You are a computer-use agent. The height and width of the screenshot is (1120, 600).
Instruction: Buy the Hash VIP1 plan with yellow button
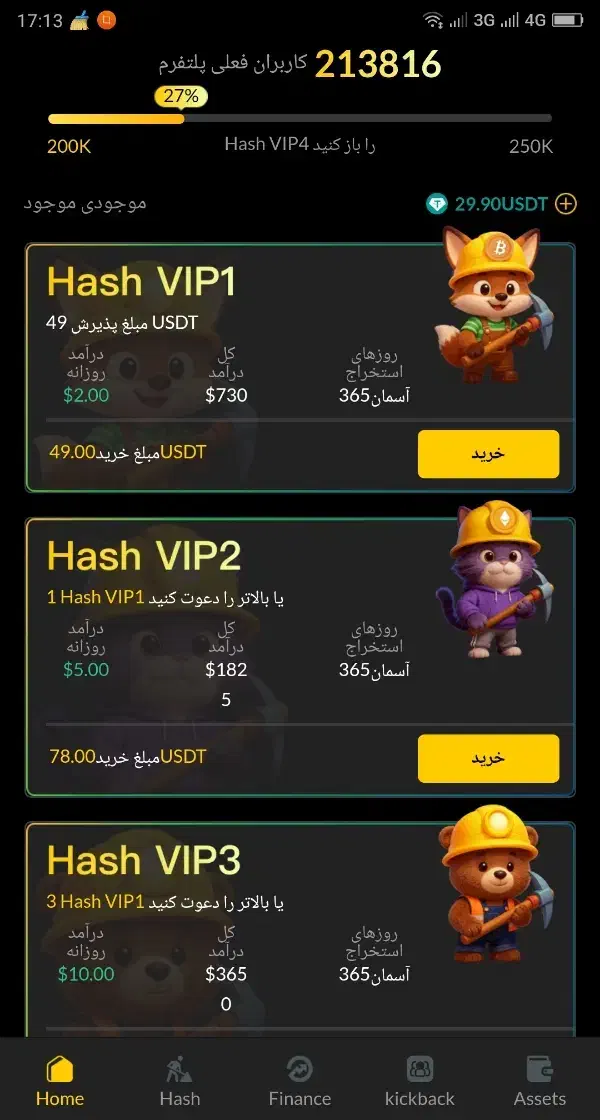pos(489,454)
